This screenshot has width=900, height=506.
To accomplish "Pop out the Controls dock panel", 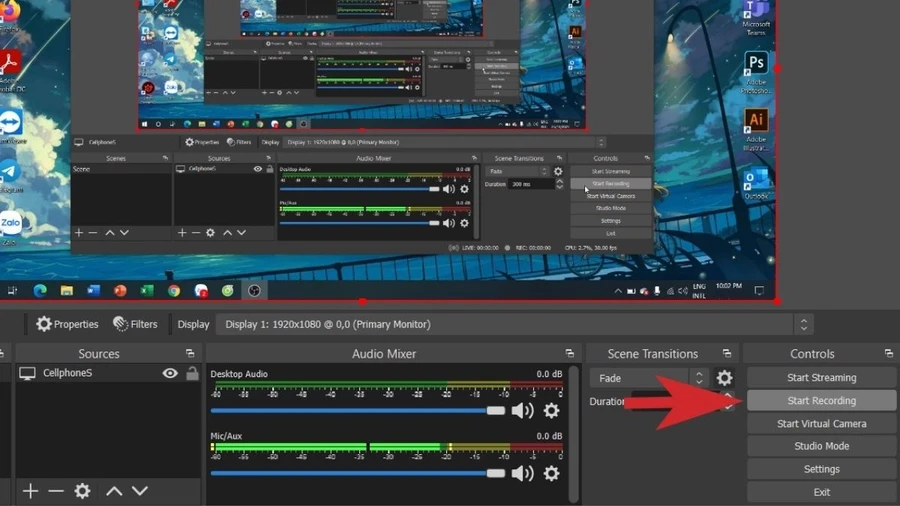I will click(889, 353).
